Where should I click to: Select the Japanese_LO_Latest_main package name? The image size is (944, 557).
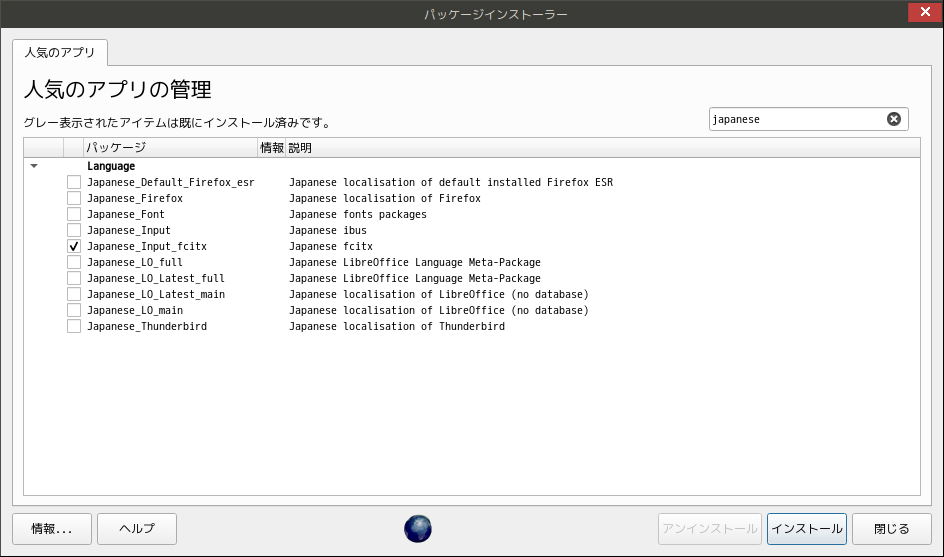point(156,294)
